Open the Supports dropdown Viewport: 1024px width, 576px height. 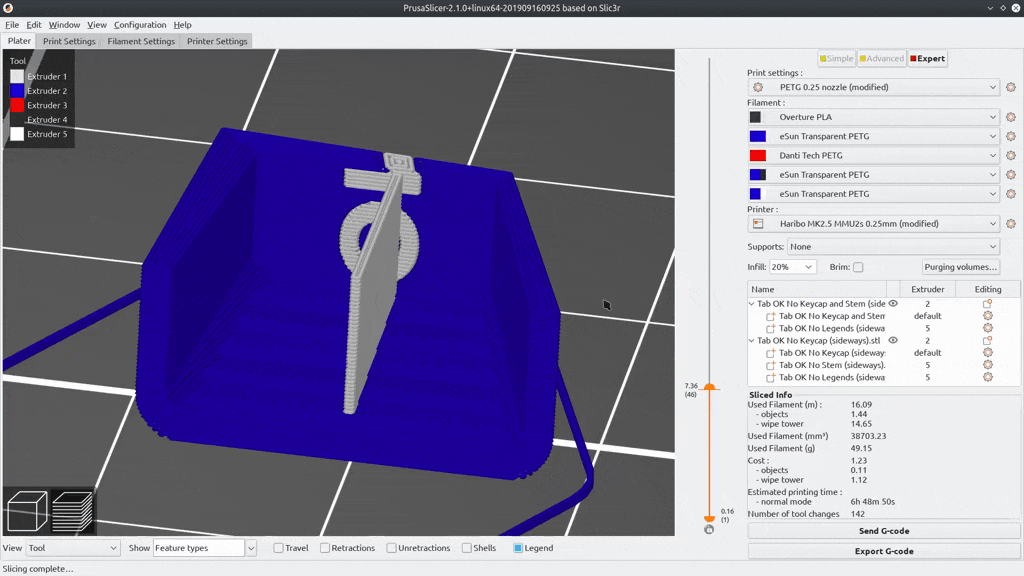click(893, 246)
